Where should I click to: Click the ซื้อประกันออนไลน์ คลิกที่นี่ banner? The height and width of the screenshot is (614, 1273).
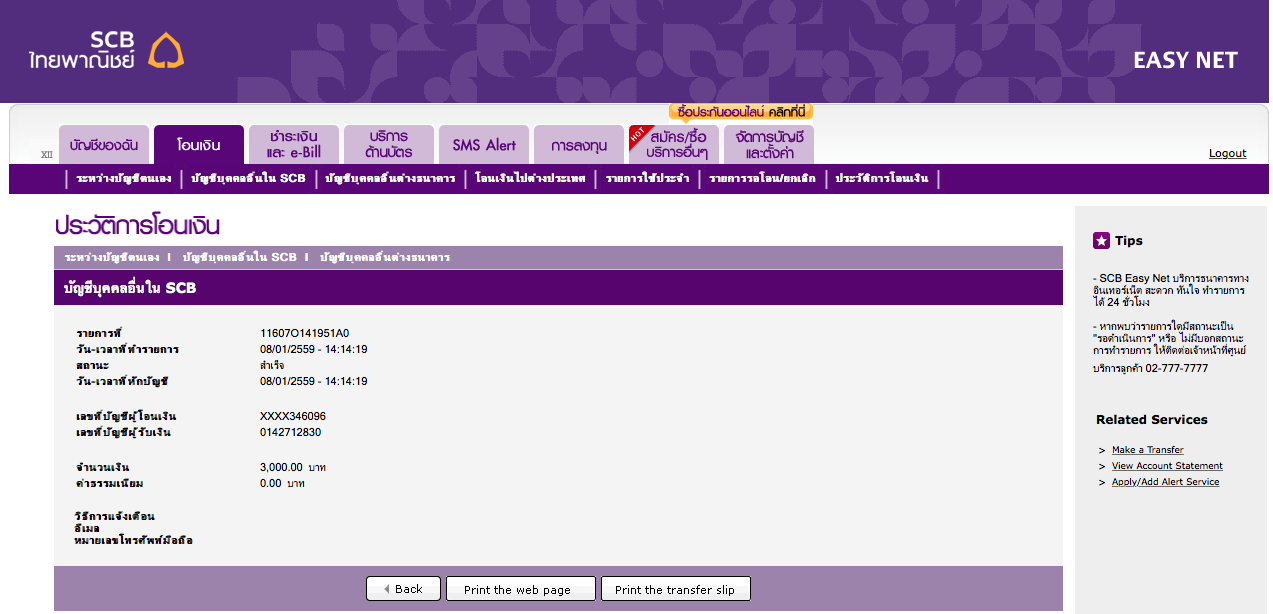(741, 112)
